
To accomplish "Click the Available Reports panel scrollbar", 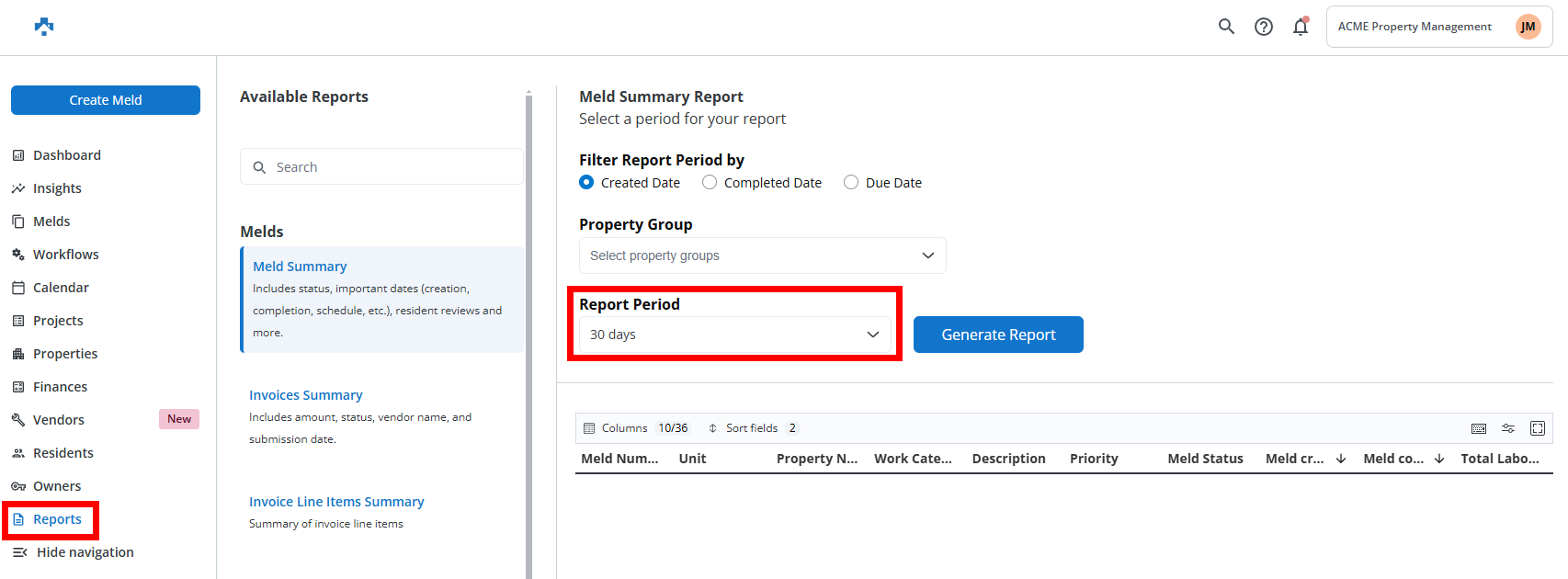I will point(528,331).
